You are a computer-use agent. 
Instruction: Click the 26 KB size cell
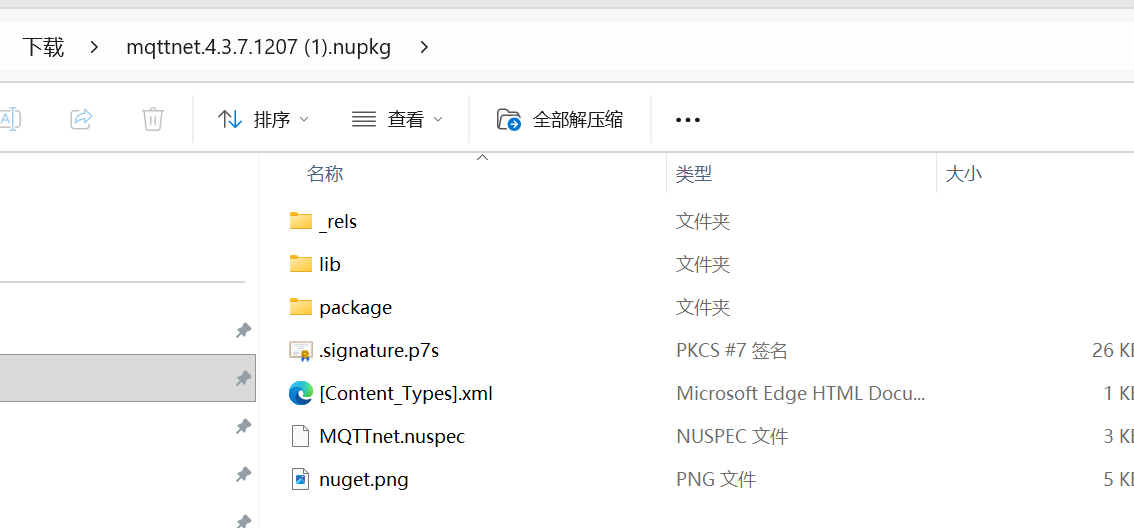(1113, 352)
